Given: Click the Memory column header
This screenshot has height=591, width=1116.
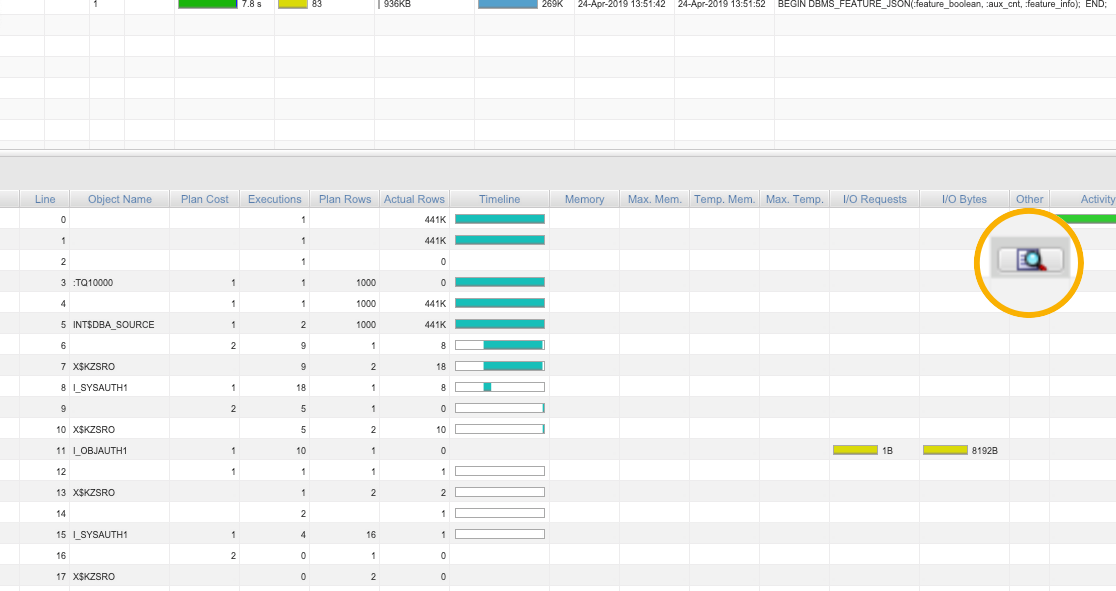Looking at the screenshot, I should [584, 199].
